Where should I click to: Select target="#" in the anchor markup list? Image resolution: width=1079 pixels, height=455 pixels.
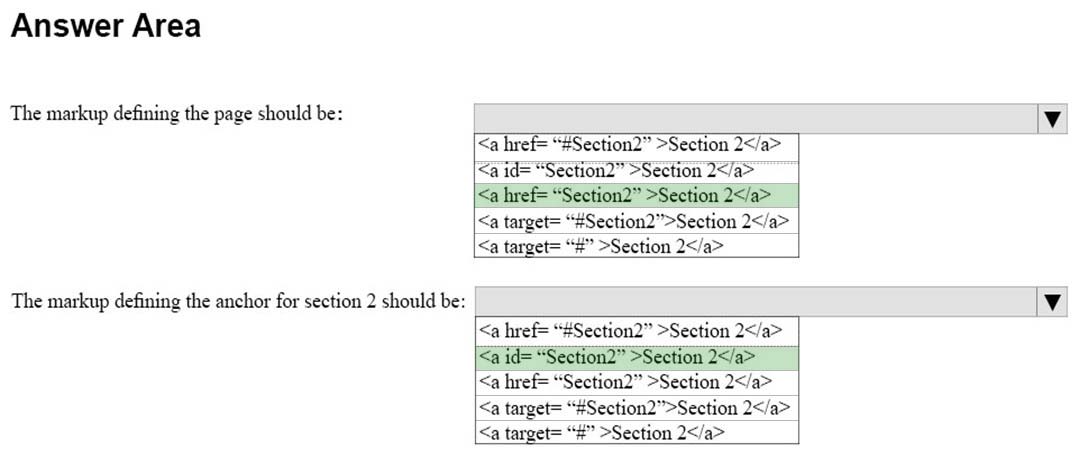[637, 432]
